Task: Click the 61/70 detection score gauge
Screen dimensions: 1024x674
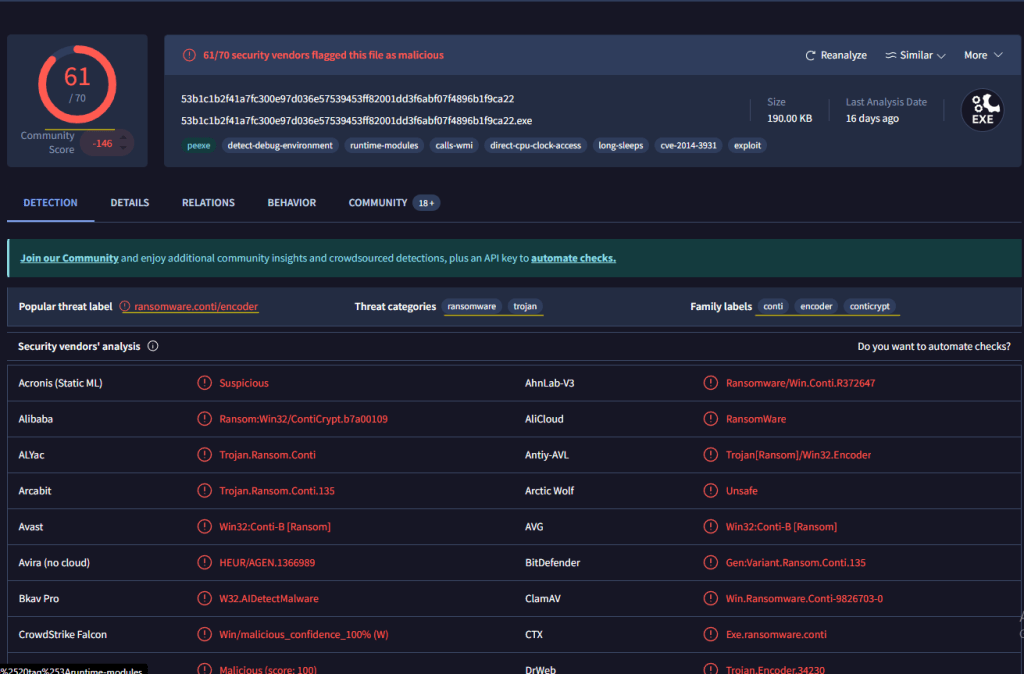Action: pyautogui.click(x=77, y=84)
